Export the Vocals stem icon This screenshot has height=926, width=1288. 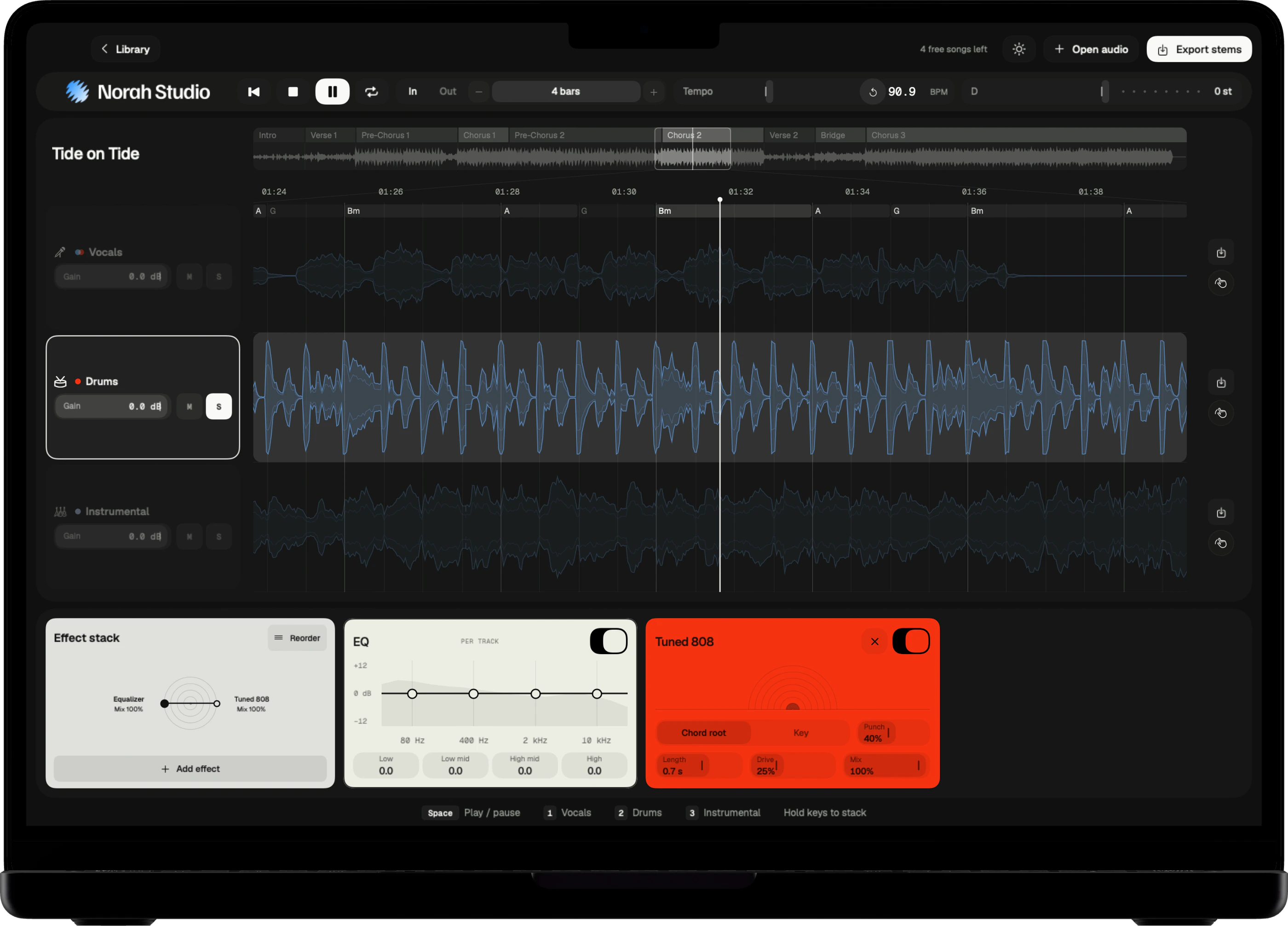(x=1221, y=253)
